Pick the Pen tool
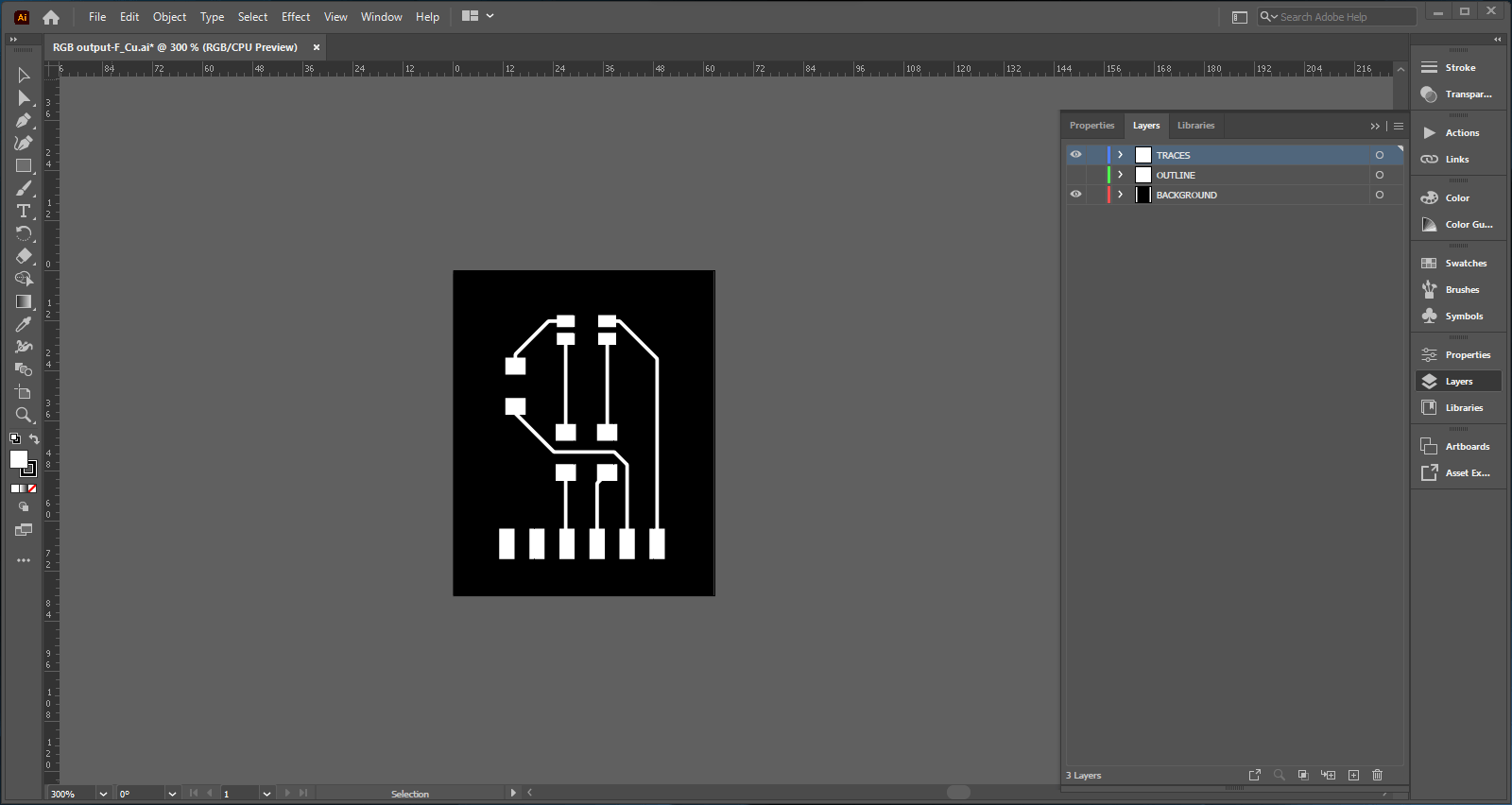 (24, 120)
